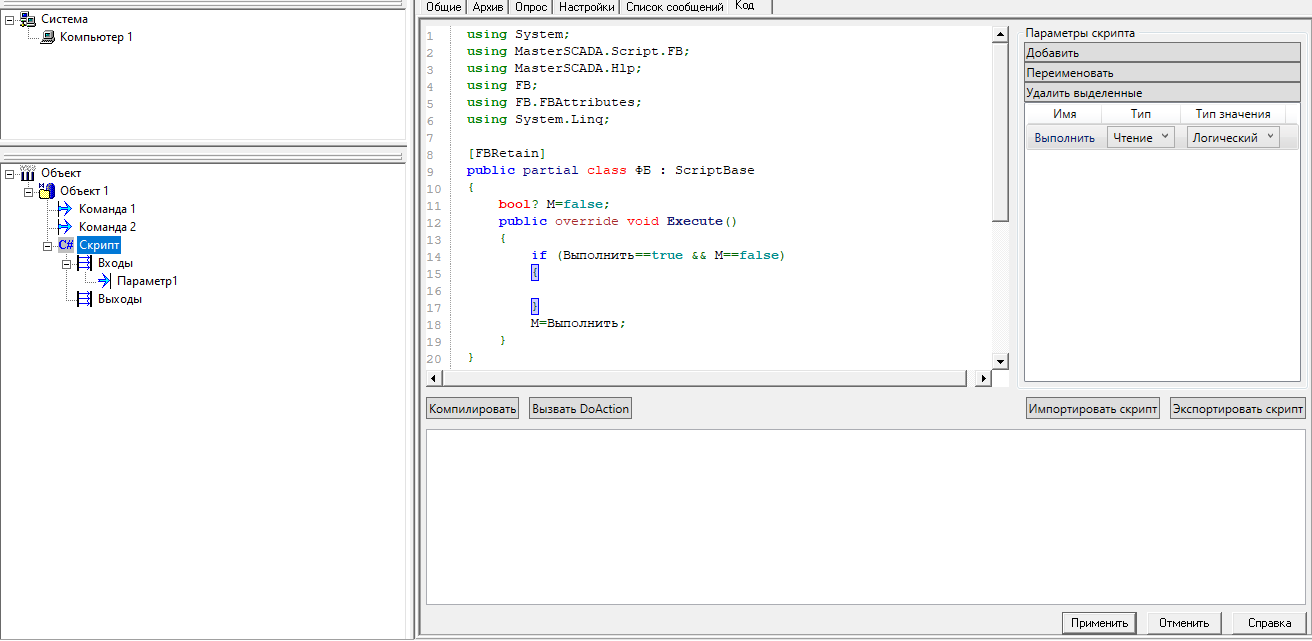1312x641 pixels.
Task: Click code editor scroll down arrow
Action: (x=1000, y=360)
